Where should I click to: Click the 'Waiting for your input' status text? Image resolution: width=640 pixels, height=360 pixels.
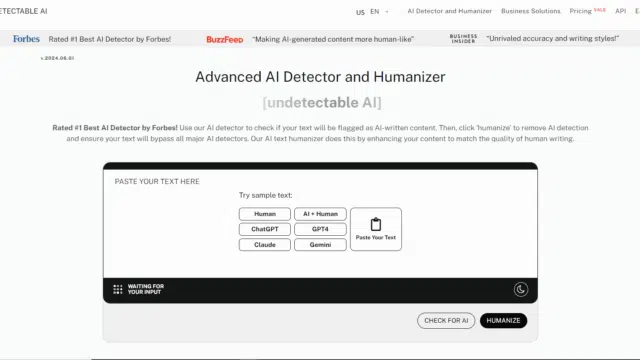146,289
